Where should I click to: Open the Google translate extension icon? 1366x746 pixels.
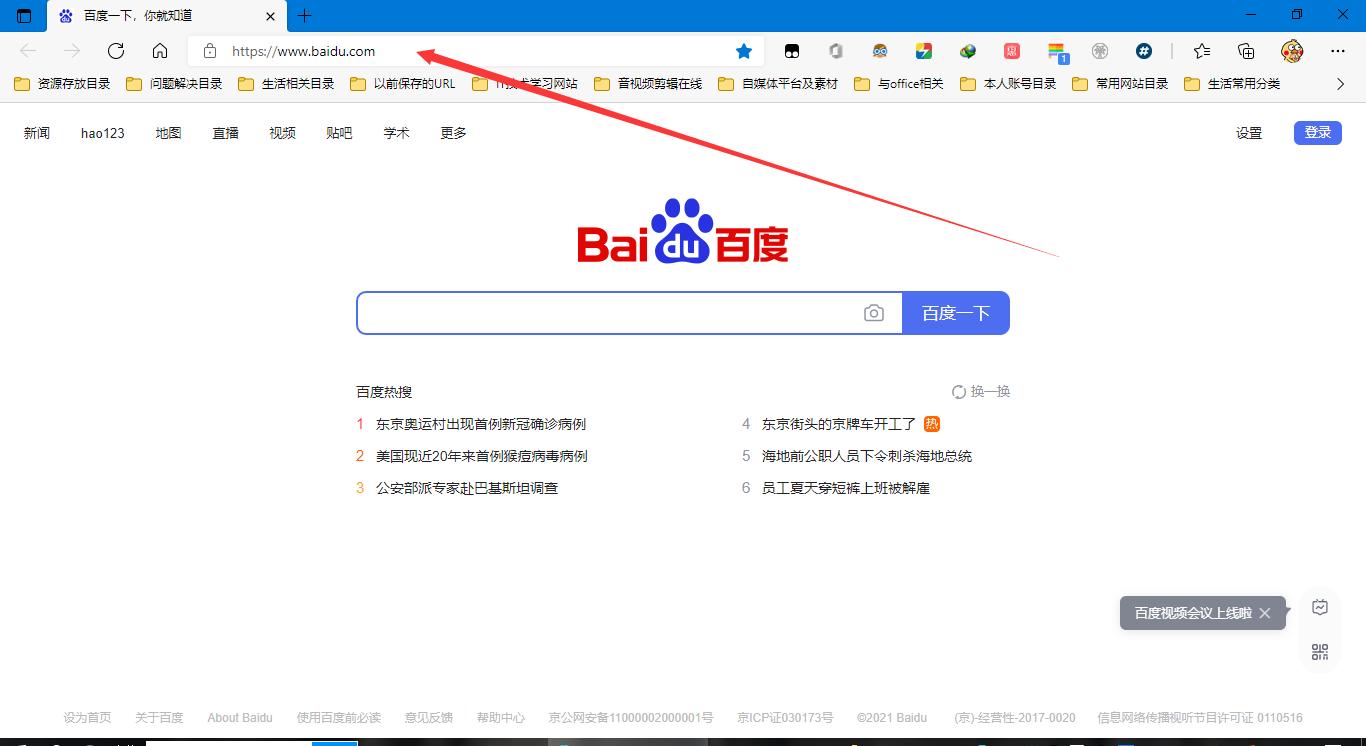click(923, 50)
